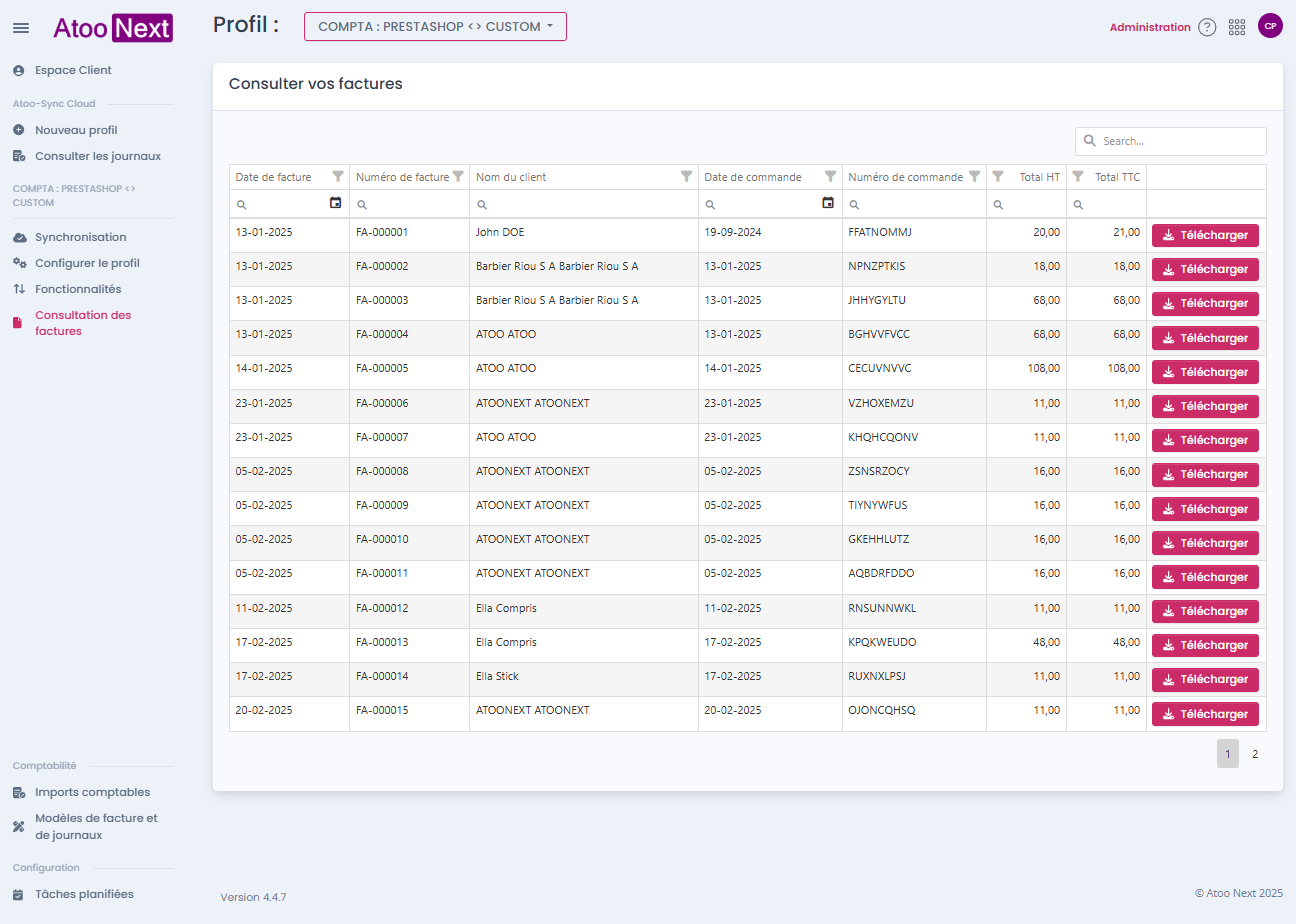Download invoice FA-000012
Viewport: 1296px width, 924px height.
(x=1205, y=611)
